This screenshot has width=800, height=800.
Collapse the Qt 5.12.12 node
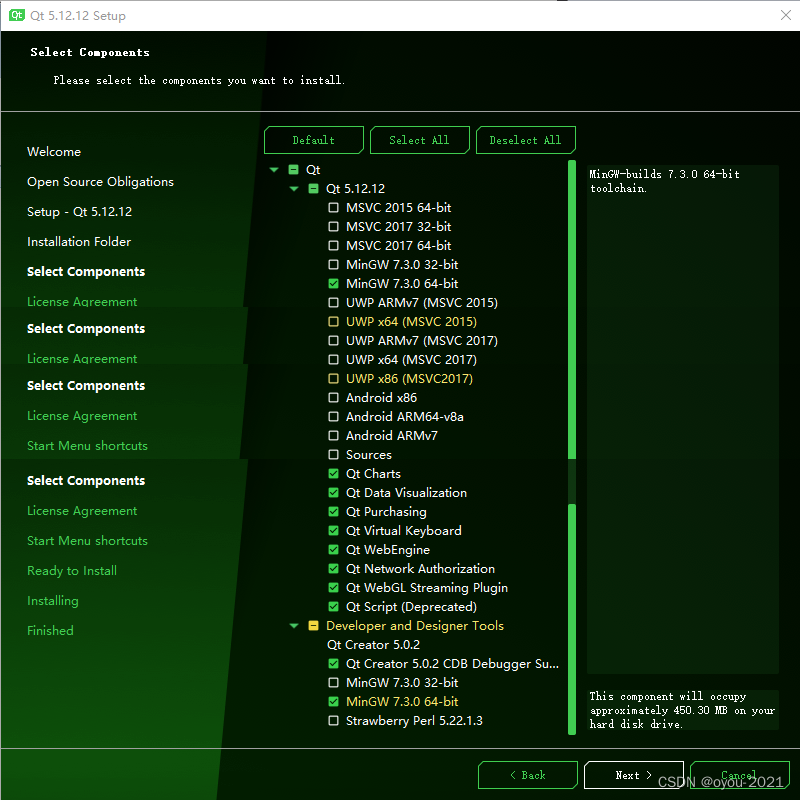tap(294, 188)
